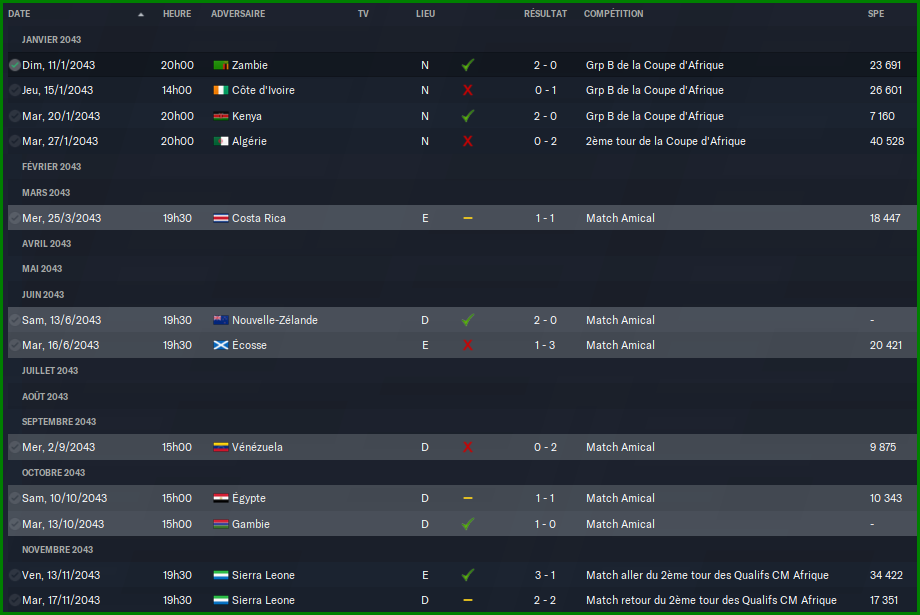The width and height of the screenshot is (920, 615).
Task: Click the DATE column sort arrow
Action: coord(141,14)
